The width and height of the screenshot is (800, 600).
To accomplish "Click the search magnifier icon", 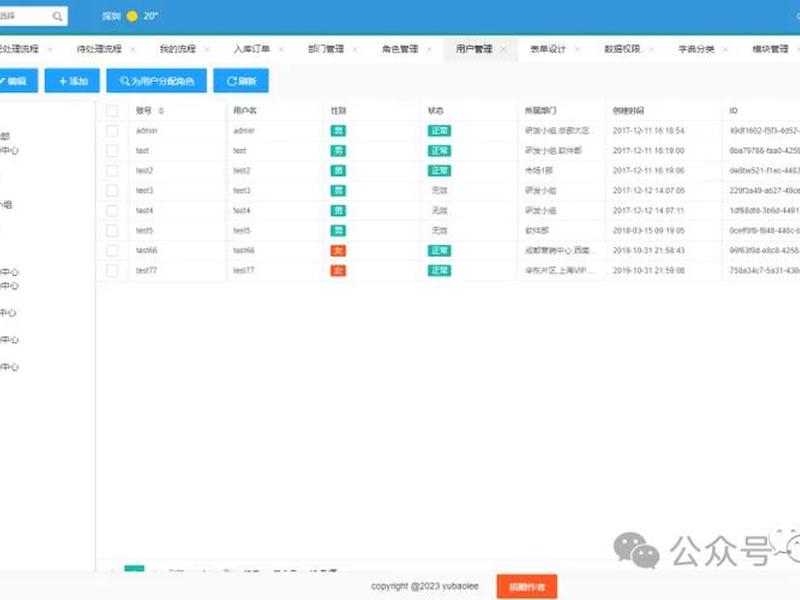I will [x=57, y=16].
